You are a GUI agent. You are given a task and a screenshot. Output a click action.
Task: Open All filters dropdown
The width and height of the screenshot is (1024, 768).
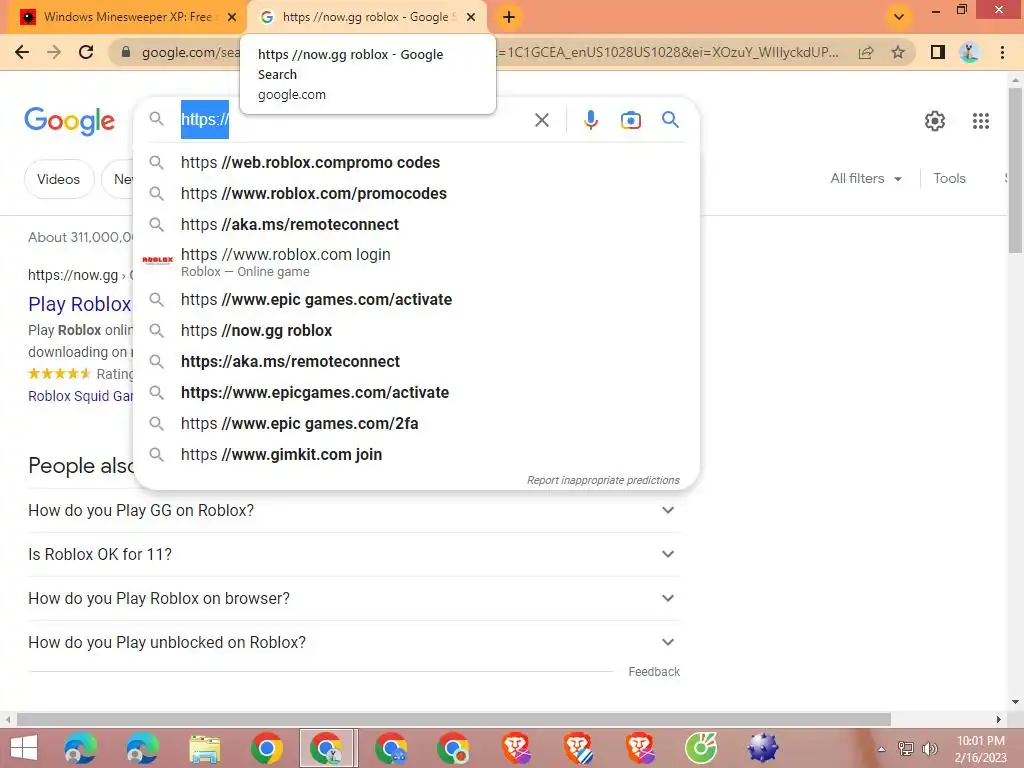[x=866, y=178]
